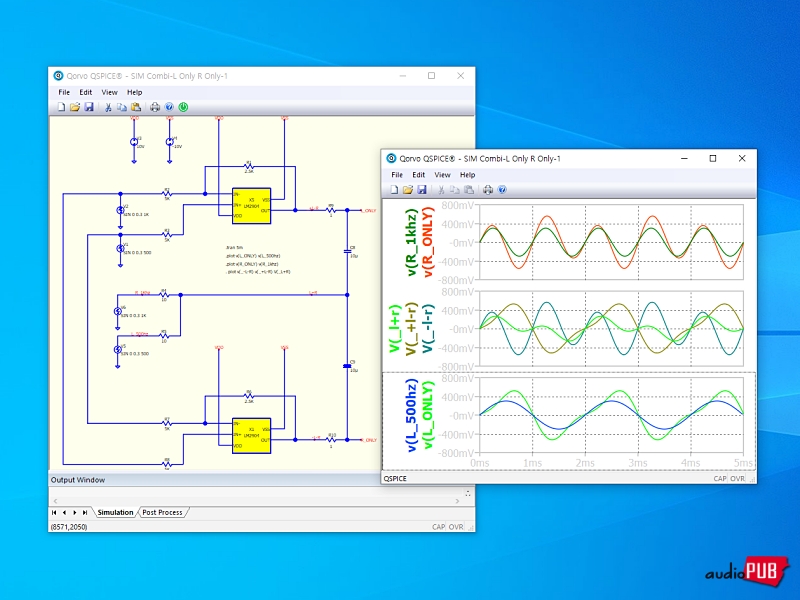
Task: Open View menu in waveform window
Action: pos(442,174)
